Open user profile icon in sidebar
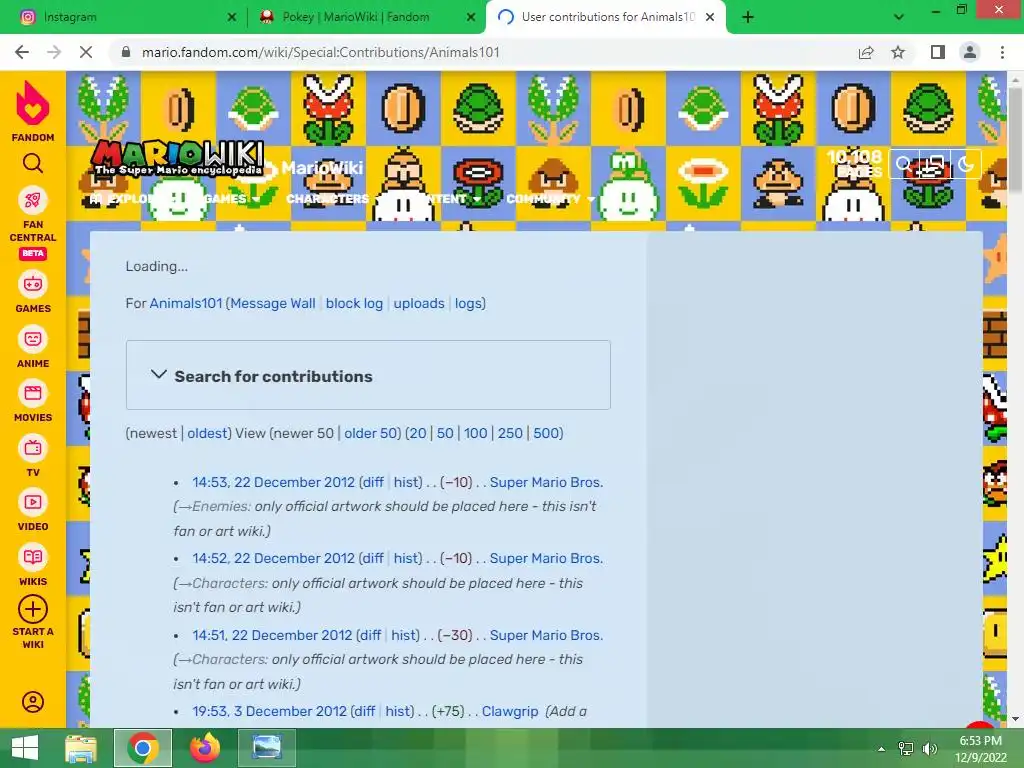 (33, 702)
